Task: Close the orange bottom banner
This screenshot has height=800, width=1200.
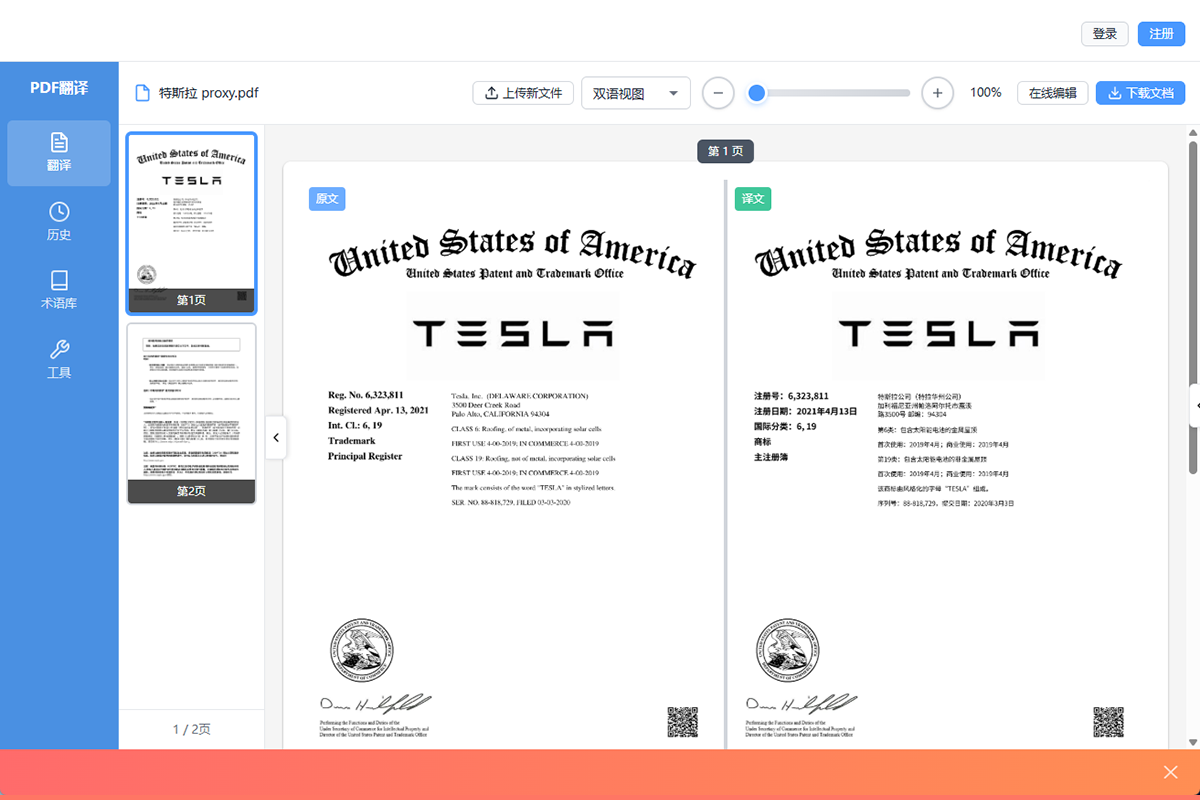Action: pyautogui.click(x=1171, y=772)
